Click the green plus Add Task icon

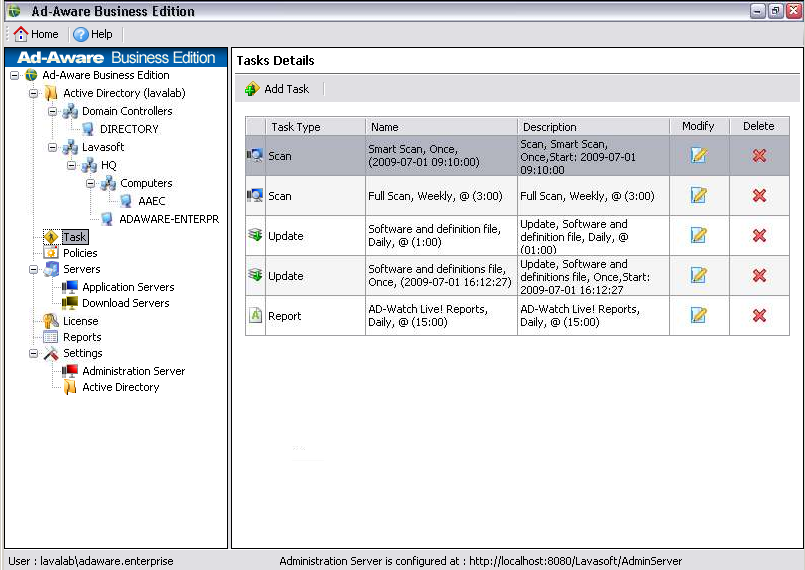[x=252, y=89]
